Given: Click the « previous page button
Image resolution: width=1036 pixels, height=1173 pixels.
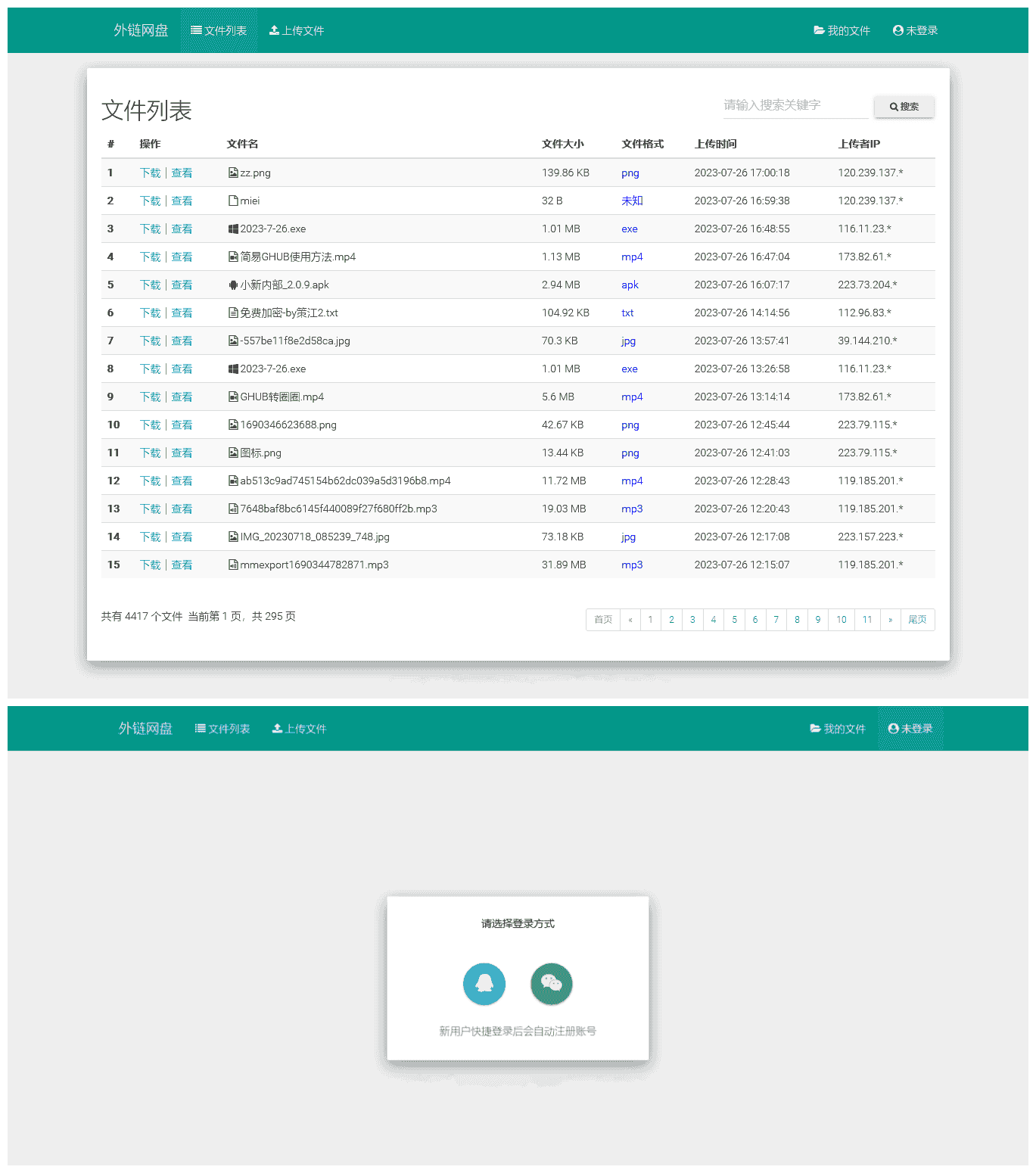Looking at the screenshot, I should tap(630, 620).
